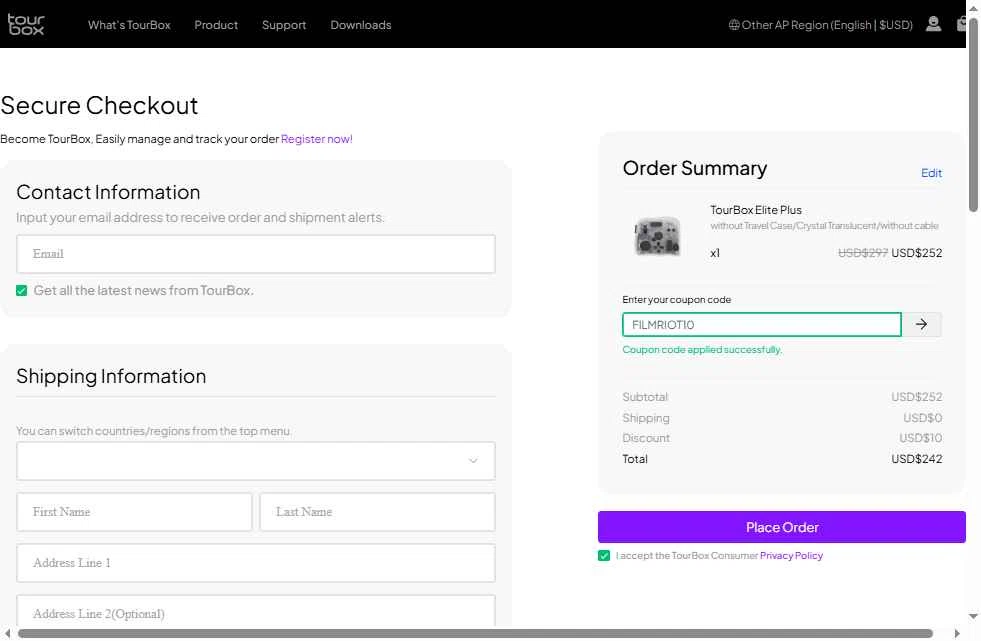Click the Shipping USD$0 value
The width and height of the screenshot is (981, 641).
pyautogui.click(x=922, y=418)
